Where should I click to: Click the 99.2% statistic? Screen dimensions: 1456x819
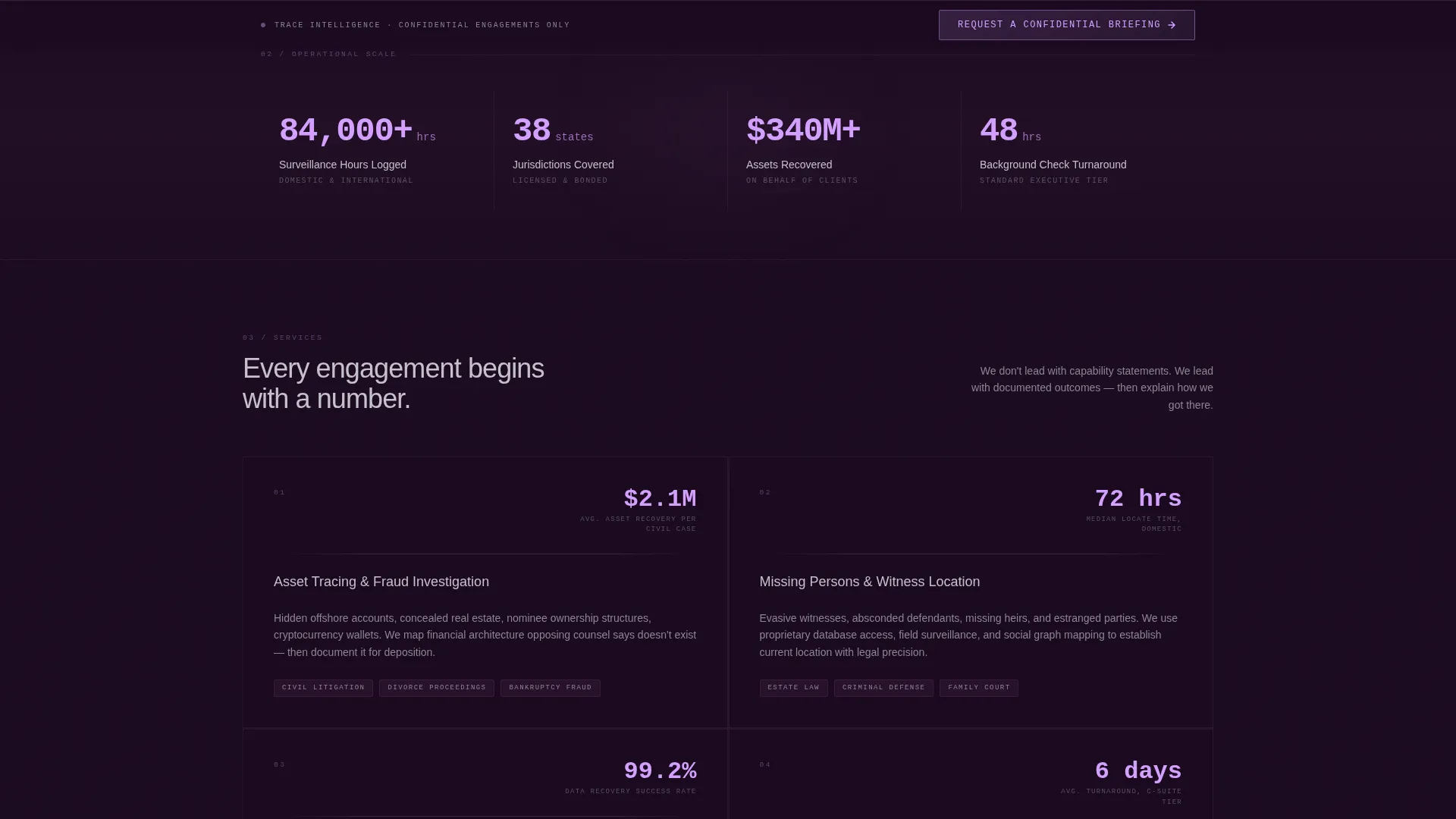point(660,771)
